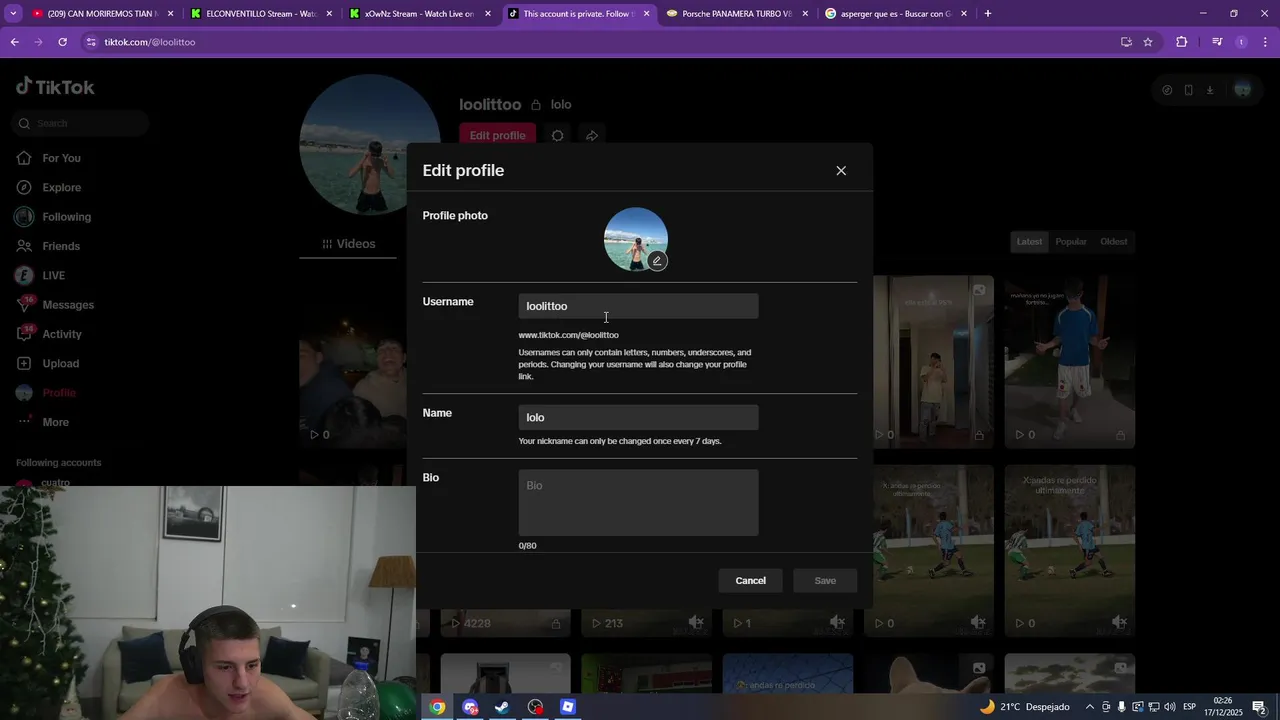Share the profile with arrow icon
This screenshot has width=1280, height=720.
click(592, 135)
